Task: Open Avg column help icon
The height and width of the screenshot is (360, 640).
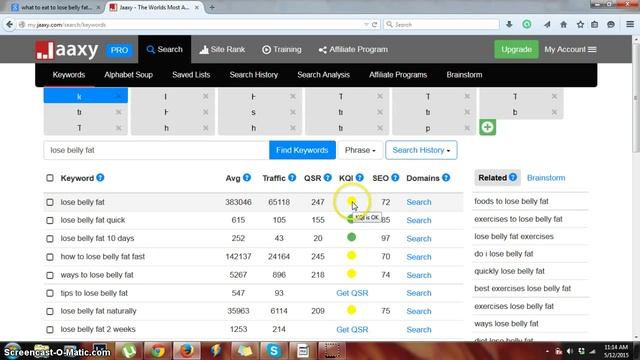Action: pyautogui.click(x=247, y=178)
